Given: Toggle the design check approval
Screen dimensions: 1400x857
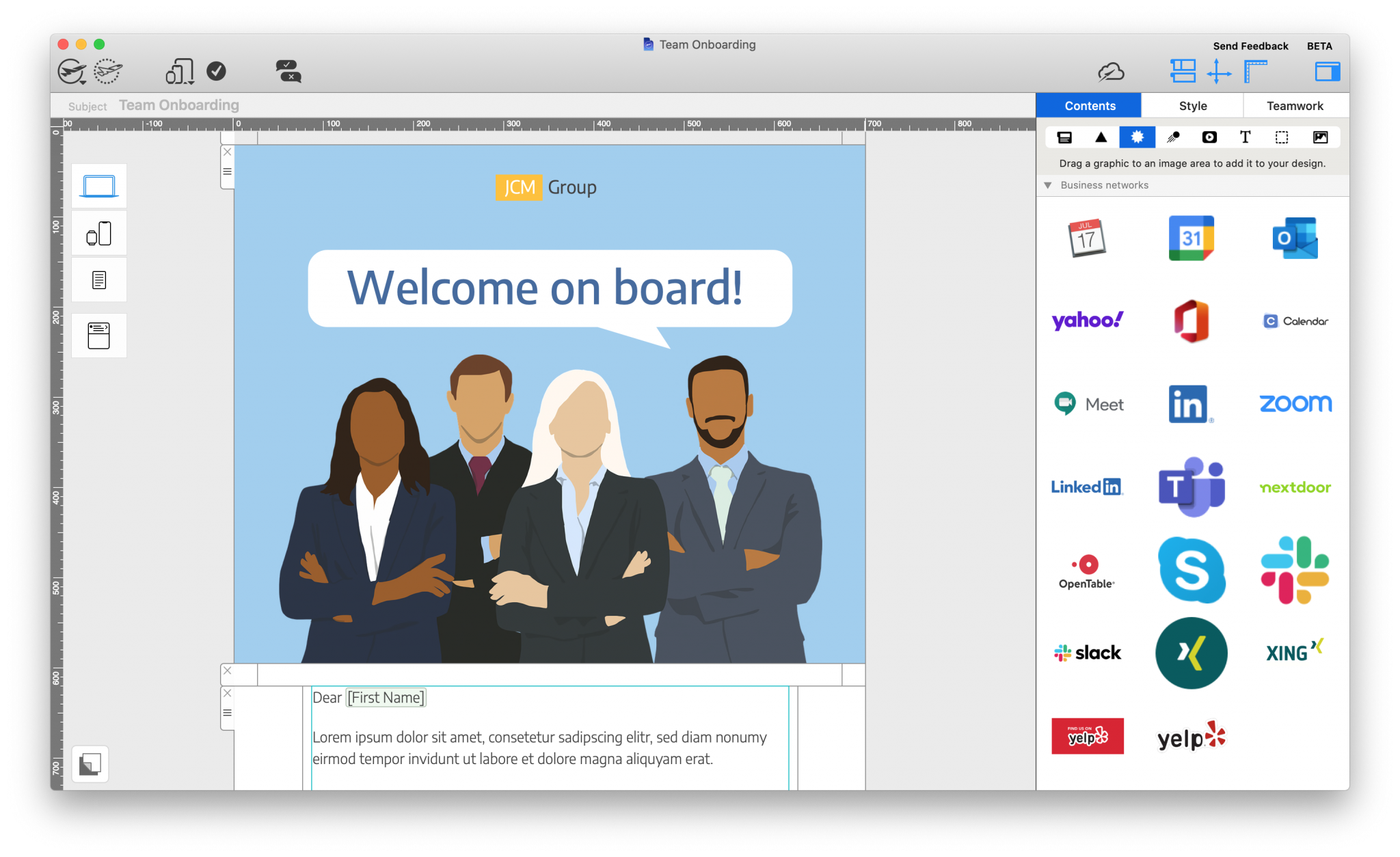Looking at the screenshot, I should (x=217, y=70).
